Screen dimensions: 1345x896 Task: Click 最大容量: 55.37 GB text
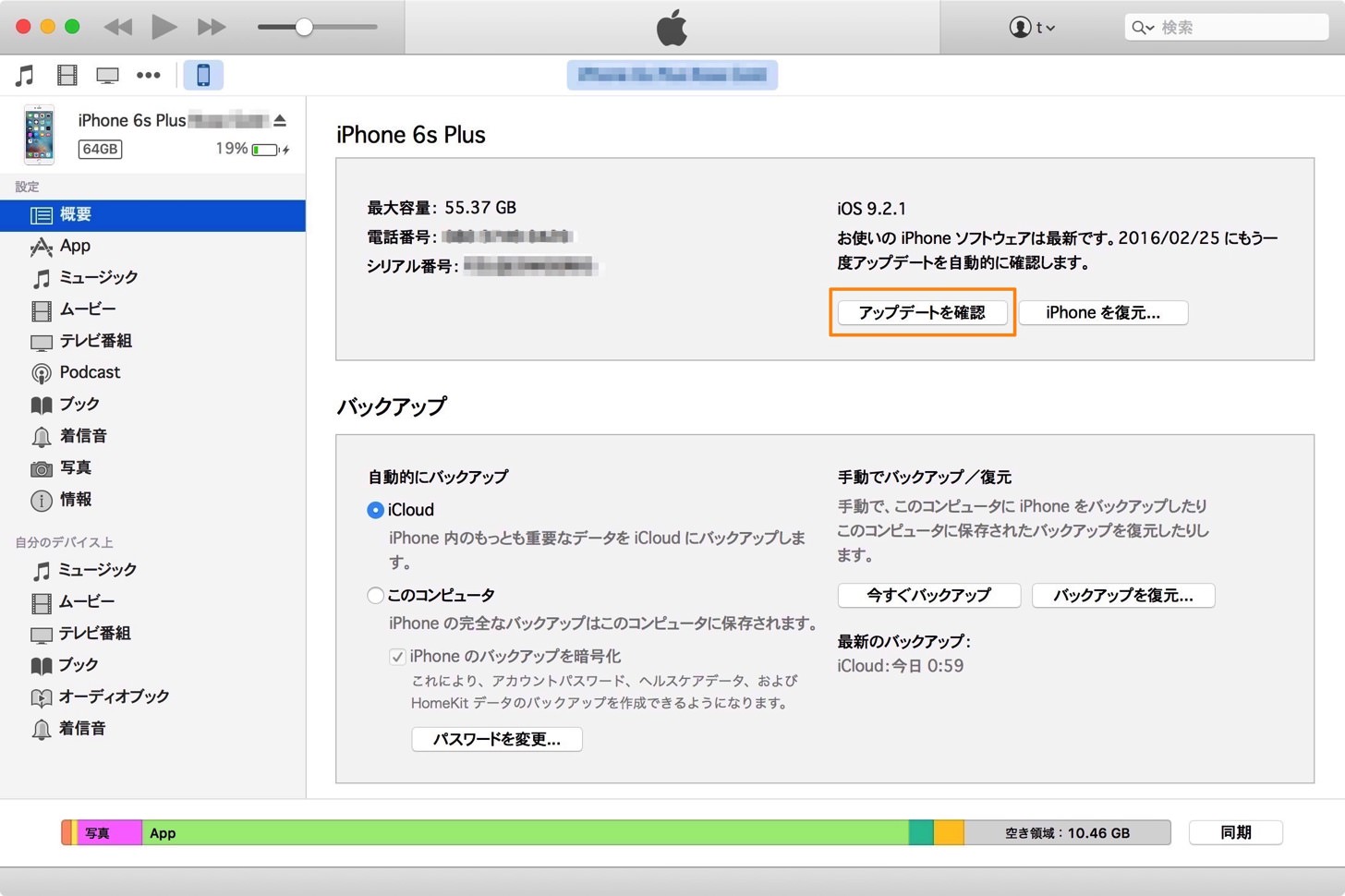coord(442,208)
